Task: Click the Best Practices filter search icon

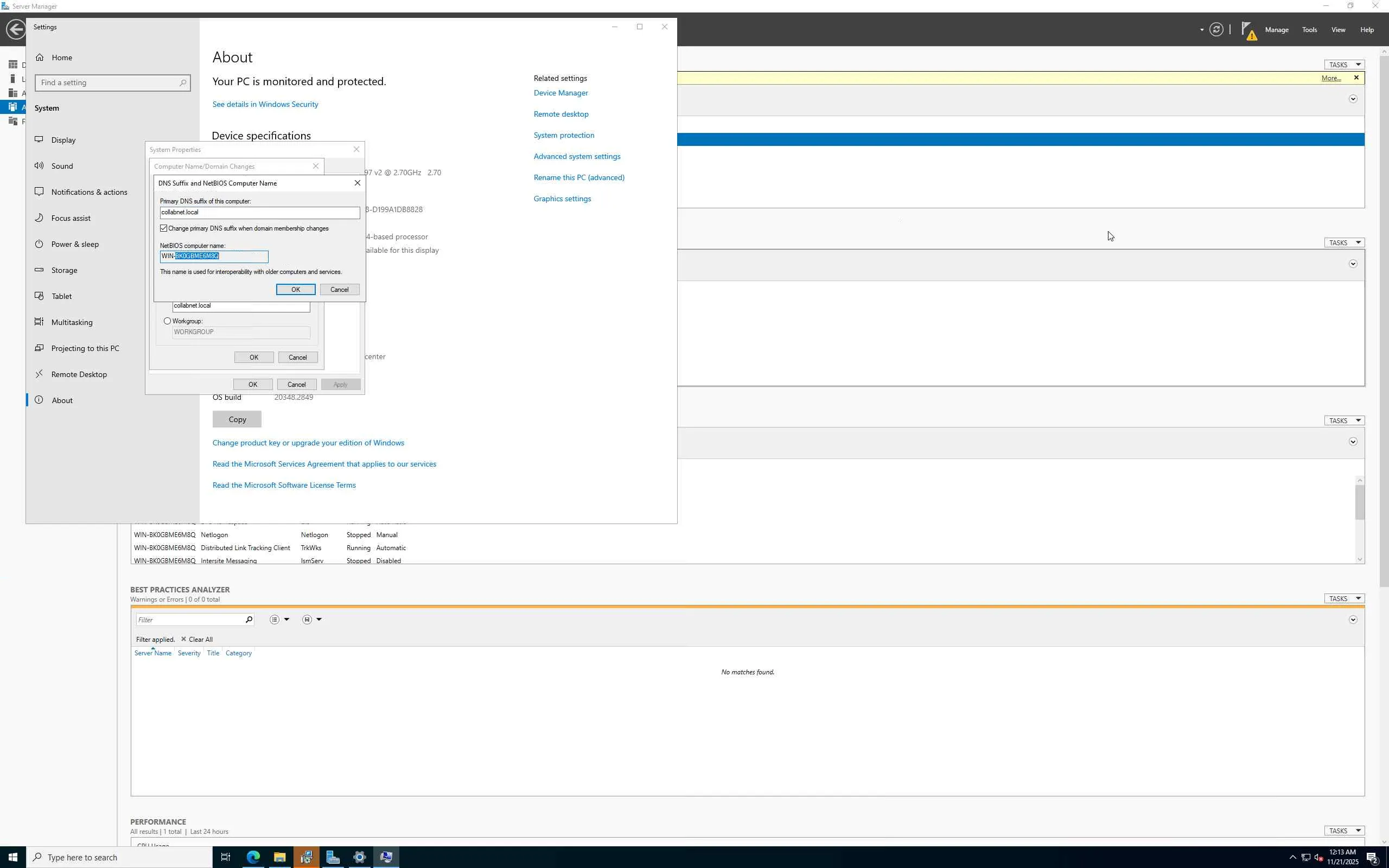Action: click(249, 620)
